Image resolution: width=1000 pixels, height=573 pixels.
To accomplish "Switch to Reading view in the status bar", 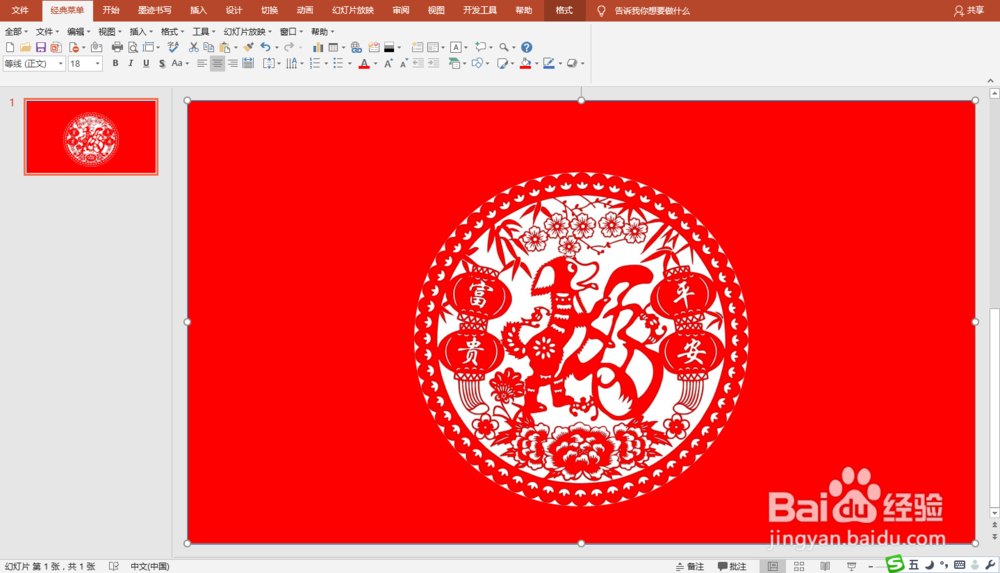I will [825, 566].
